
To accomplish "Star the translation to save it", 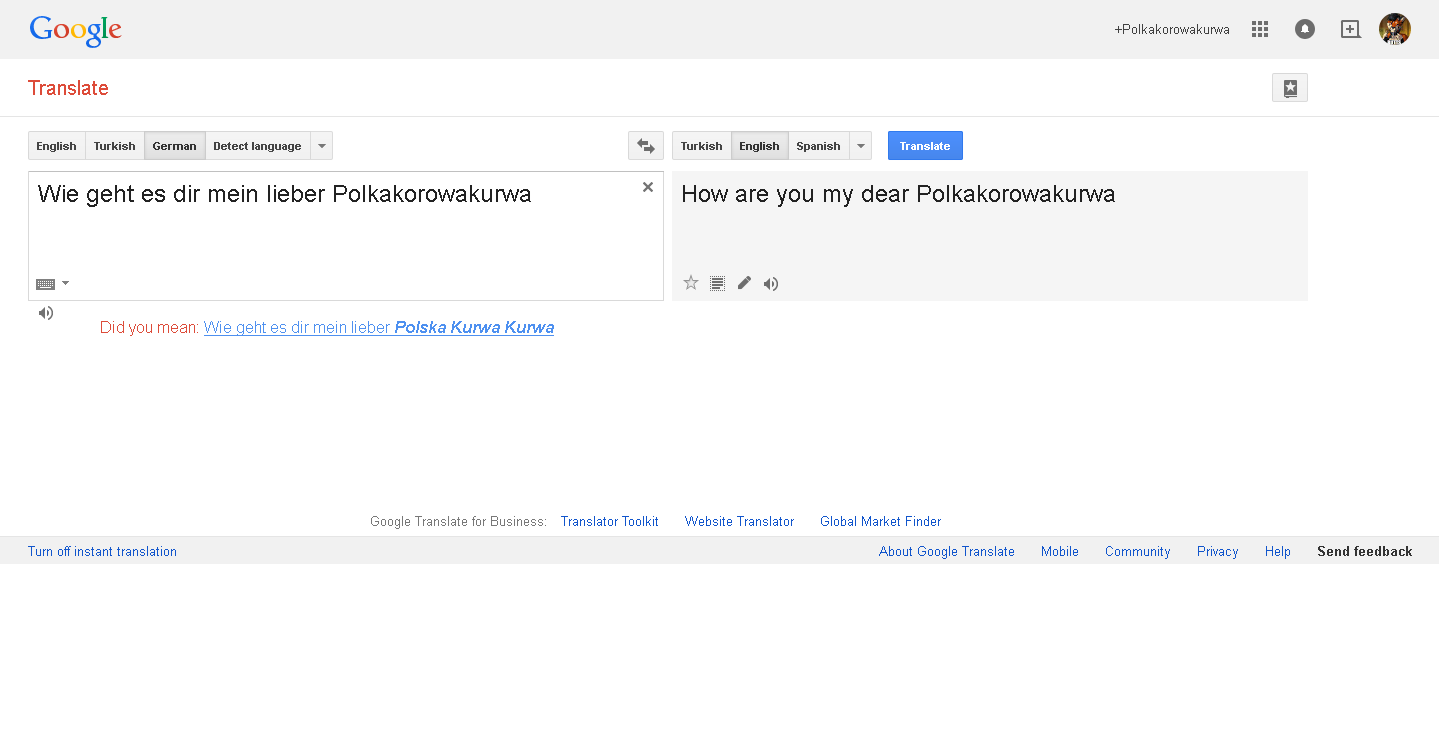I will tap(691, 283).
